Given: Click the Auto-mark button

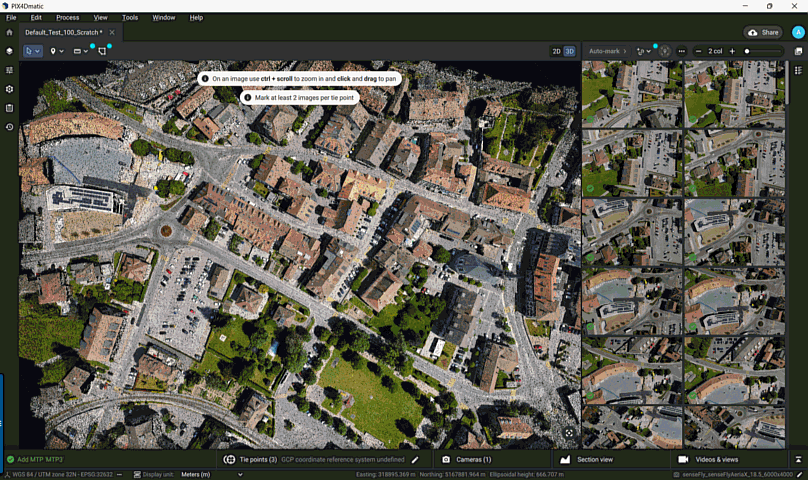Looking at the screenshot, I should pos(604,51).
